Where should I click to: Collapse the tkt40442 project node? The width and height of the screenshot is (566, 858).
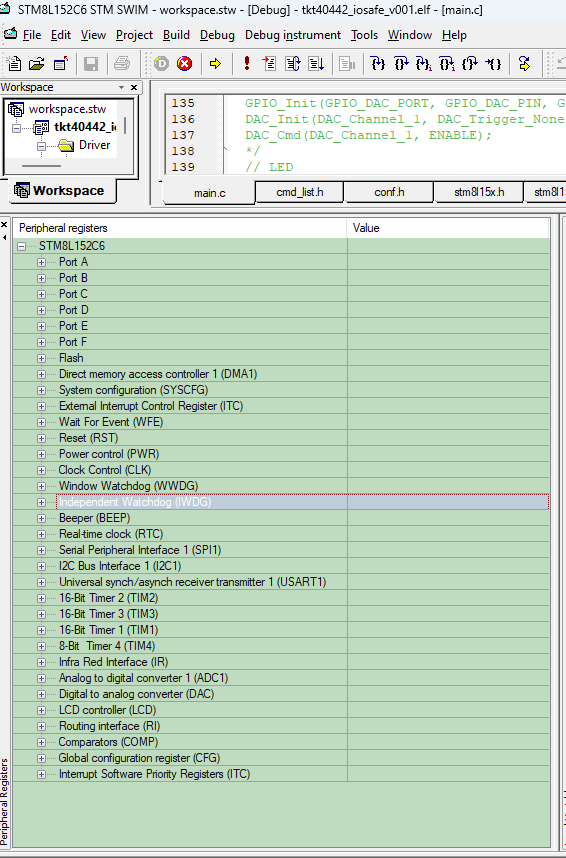pos(16,128)
